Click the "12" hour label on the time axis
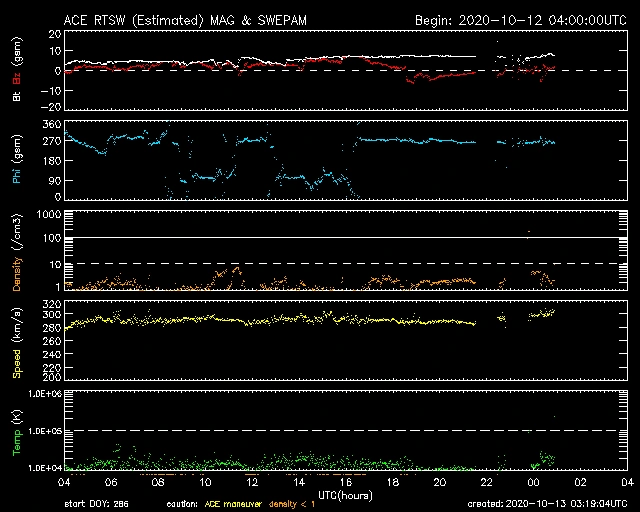Screen dimensions: 640x512 click(252, 483)
